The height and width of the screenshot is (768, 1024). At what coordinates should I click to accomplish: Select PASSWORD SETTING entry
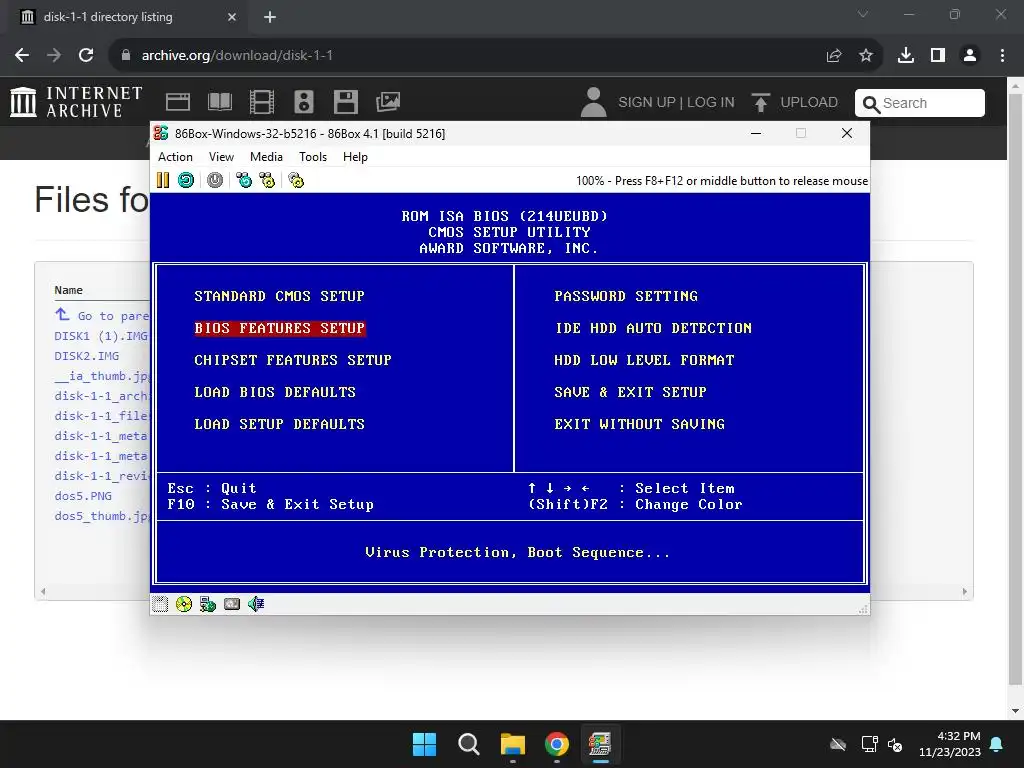point(626,296)
